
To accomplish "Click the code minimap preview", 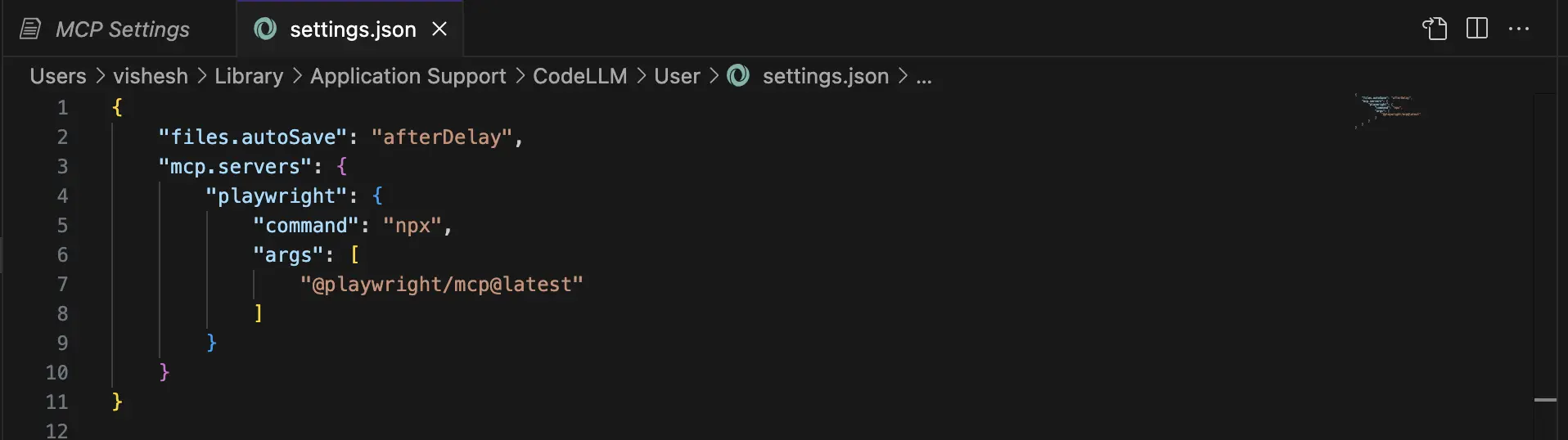I will coord(1389,110).
